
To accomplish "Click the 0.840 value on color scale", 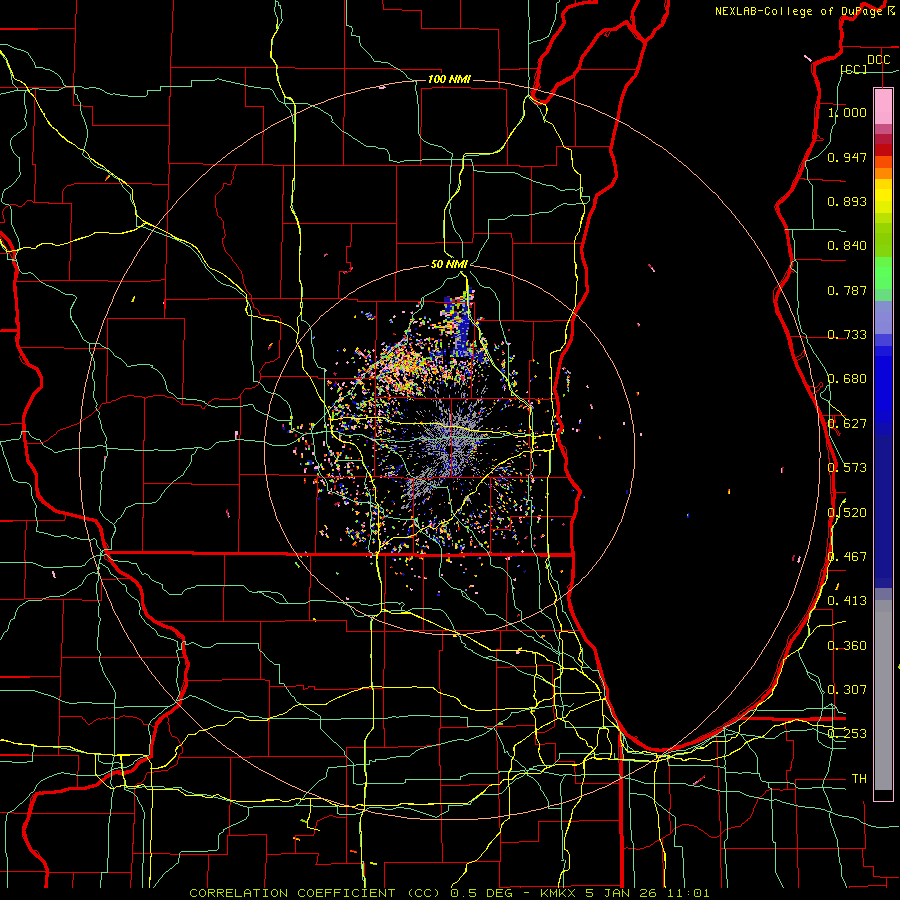I will [847, 246].
